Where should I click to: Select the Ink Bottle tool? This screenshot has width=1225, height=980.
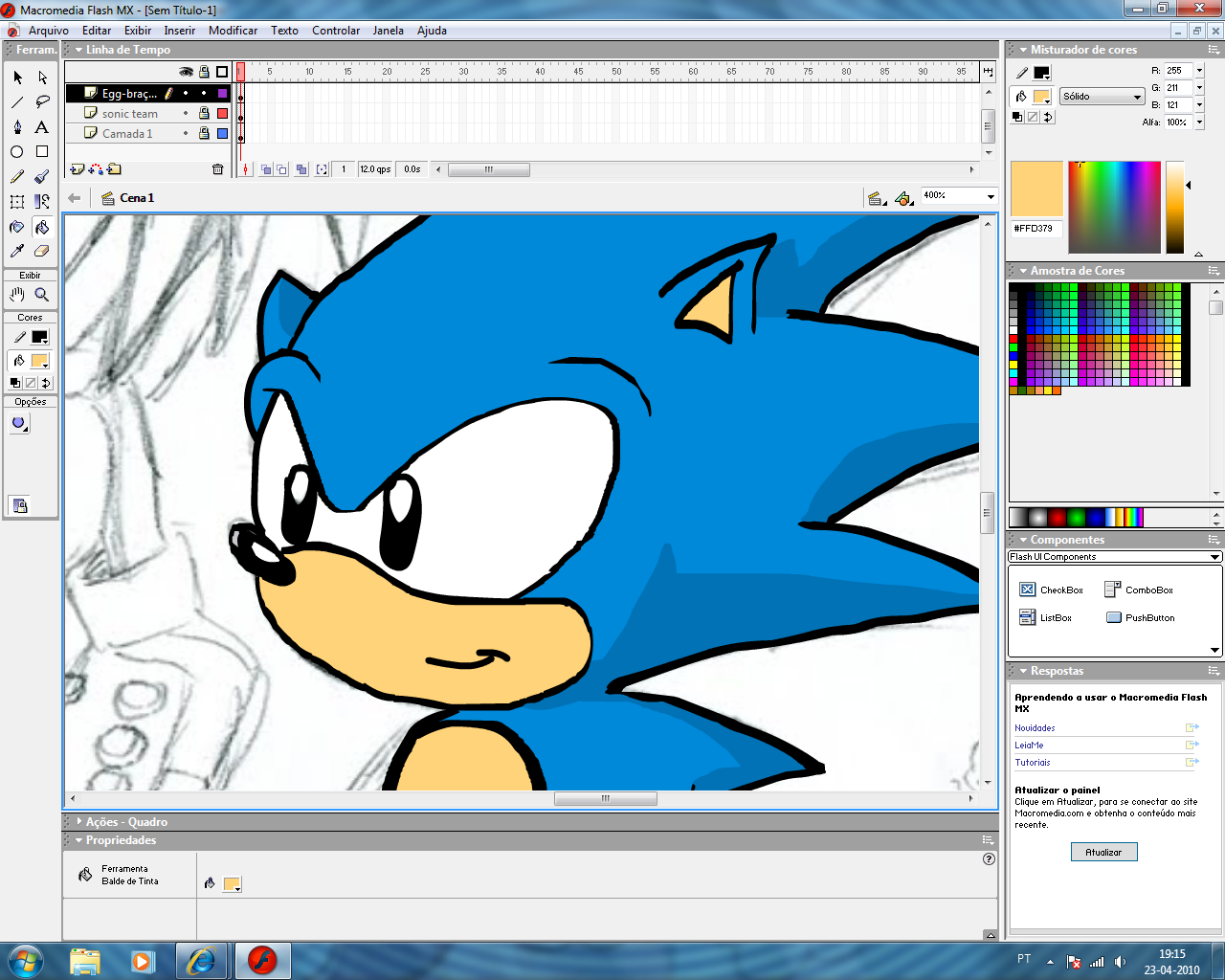17,227
